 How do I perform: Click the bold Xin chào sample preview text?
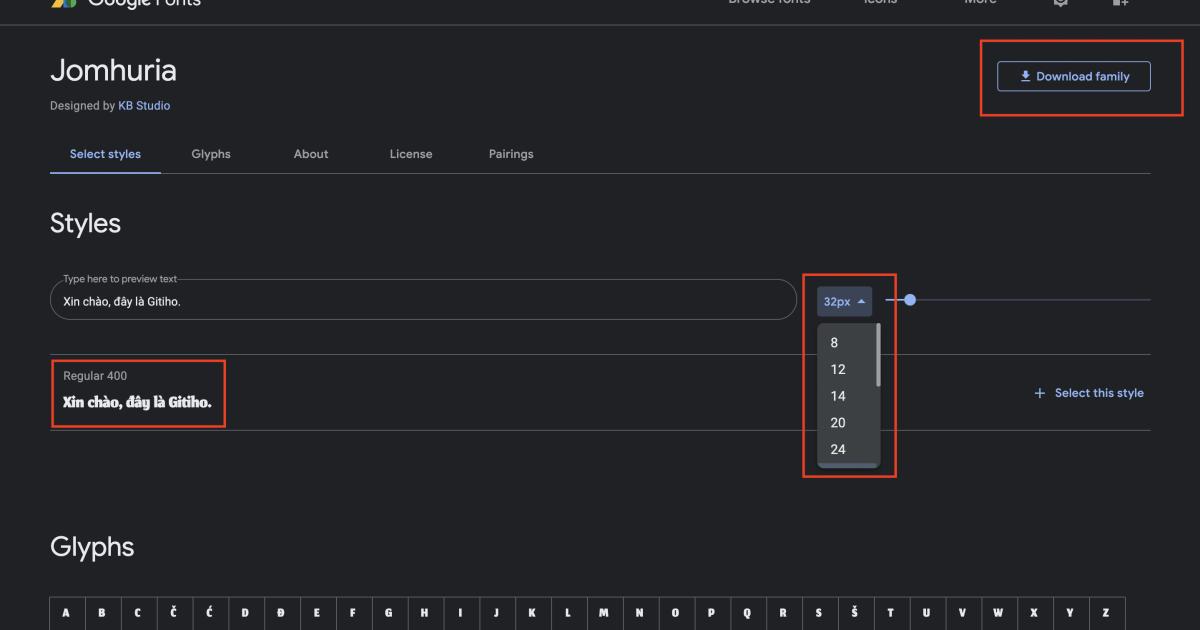tap(137, 402)
